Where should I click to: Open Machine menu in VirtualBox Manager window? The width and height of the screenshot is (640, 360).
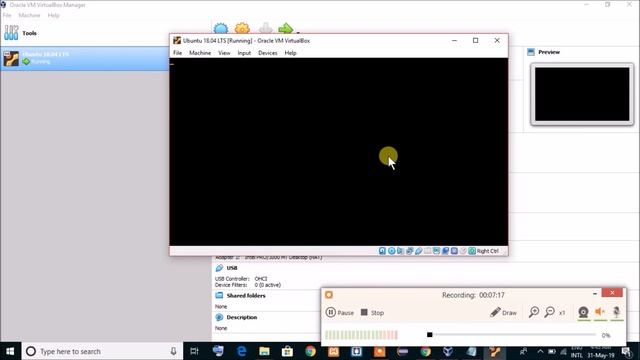[x=29, y=15]
